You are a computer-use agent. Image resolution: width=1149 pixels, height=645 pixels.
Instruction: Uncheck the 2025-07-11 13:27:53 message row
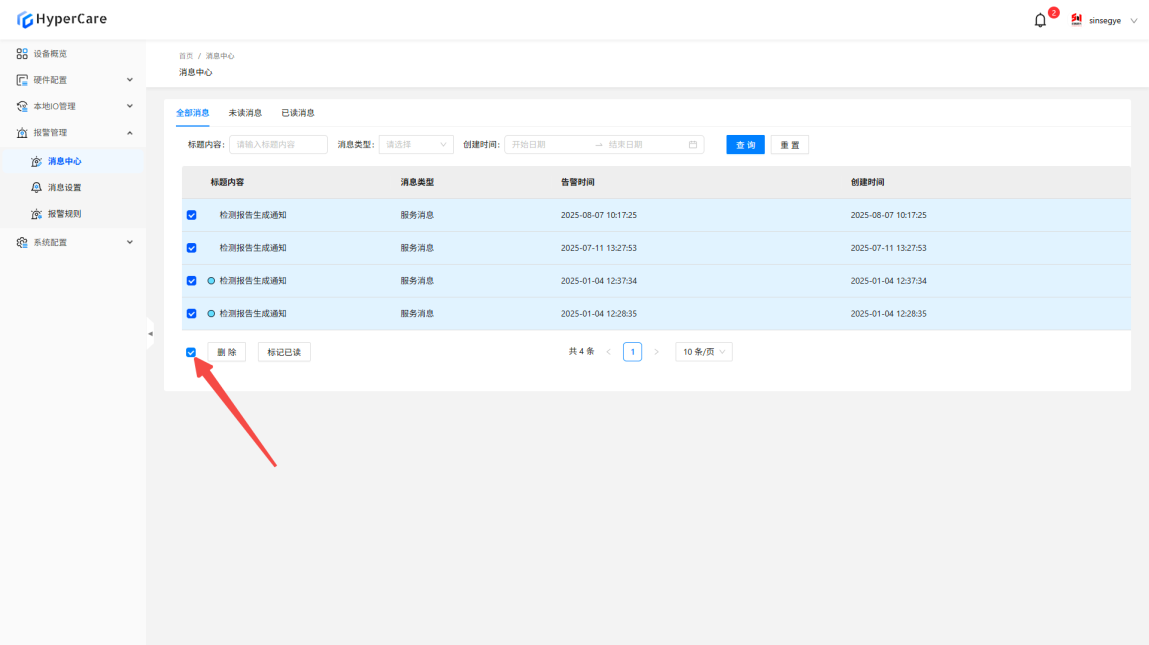191,248
